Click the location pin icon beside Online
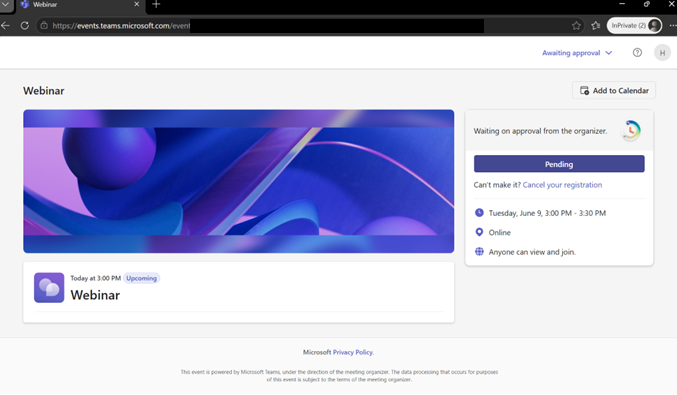 479,232
